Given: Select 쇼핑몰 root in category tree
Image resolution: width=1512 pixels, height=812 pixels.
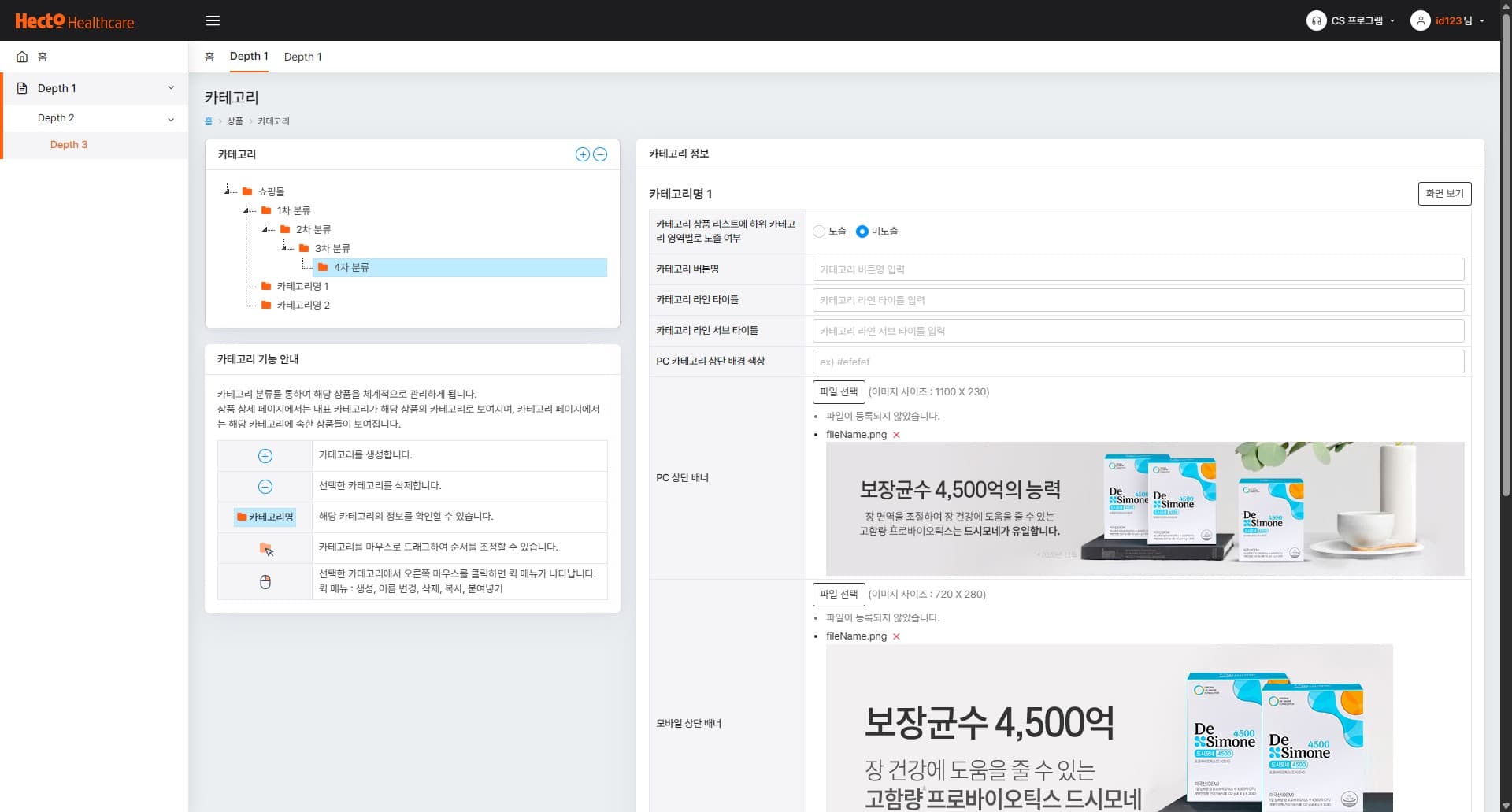Looking at the screenshot, I should 272,192.
